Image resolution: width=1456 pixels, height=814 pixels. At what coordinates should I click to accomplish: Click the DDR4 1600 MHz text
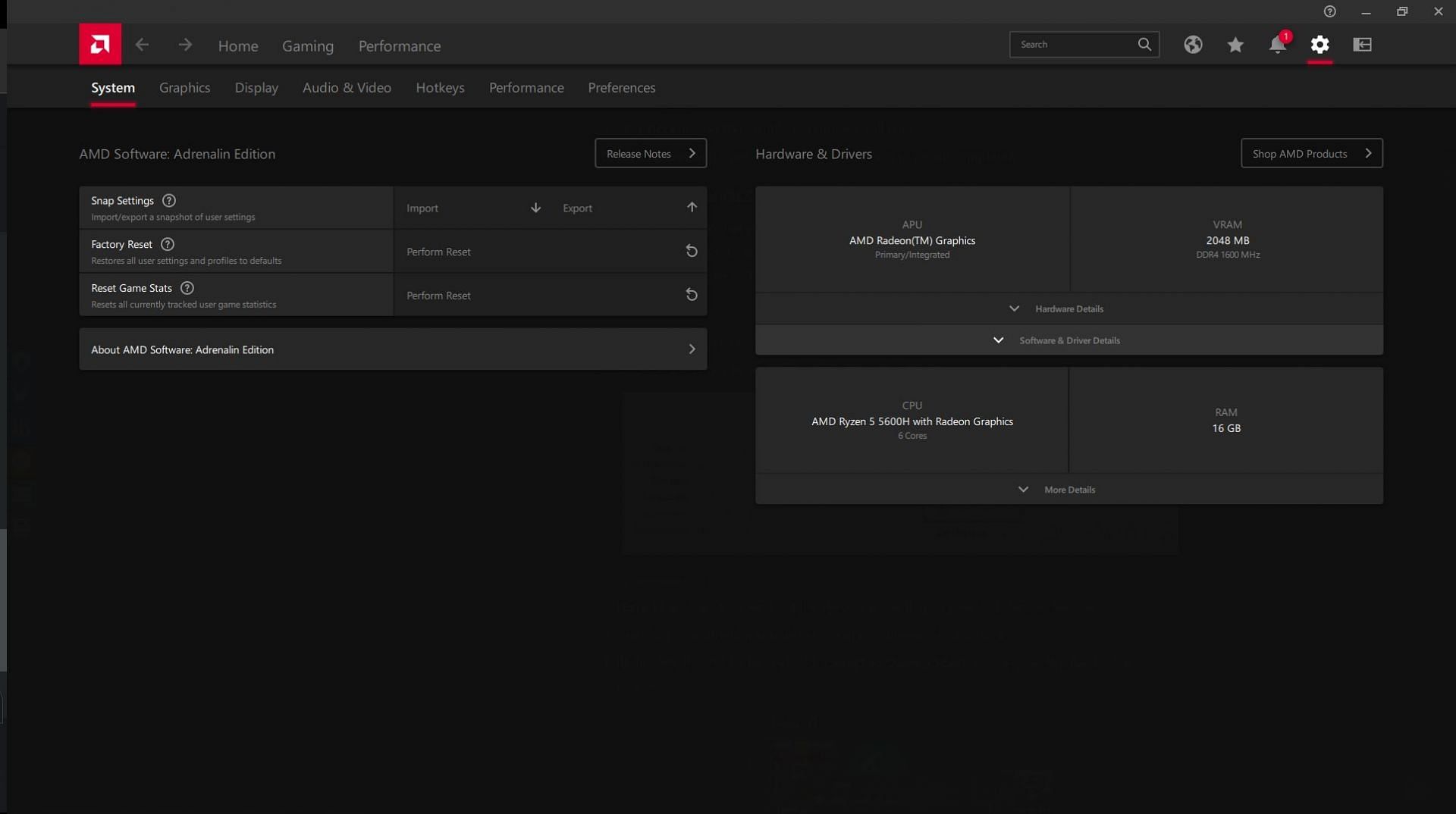click(1228, 255)
